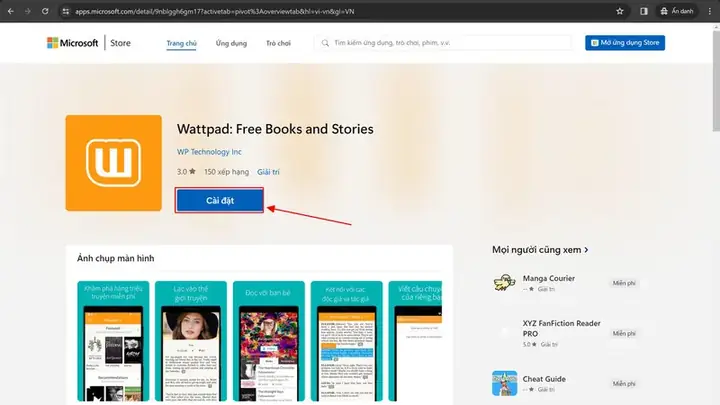The width and height of the screenshot is (720, 405).
Task: Expand 'Mọi người cũng xem' chevron
Action: pos(586,250)
